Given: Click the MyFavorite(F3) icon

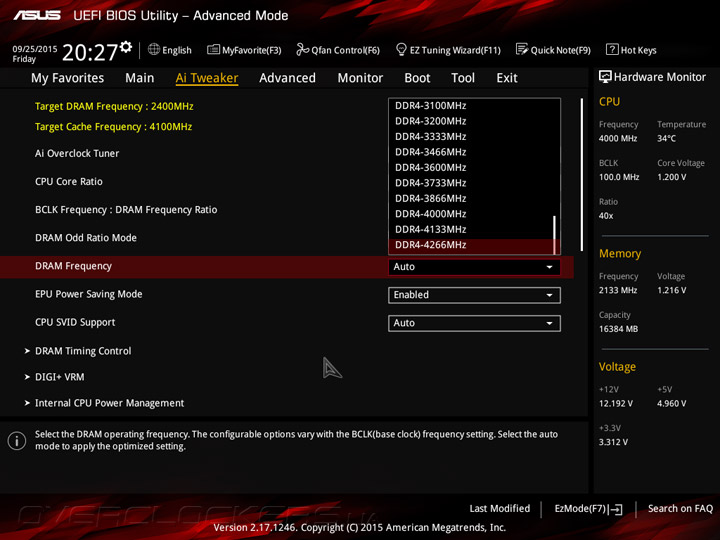Looking at the screenshot, I should [x=214, y=50].
